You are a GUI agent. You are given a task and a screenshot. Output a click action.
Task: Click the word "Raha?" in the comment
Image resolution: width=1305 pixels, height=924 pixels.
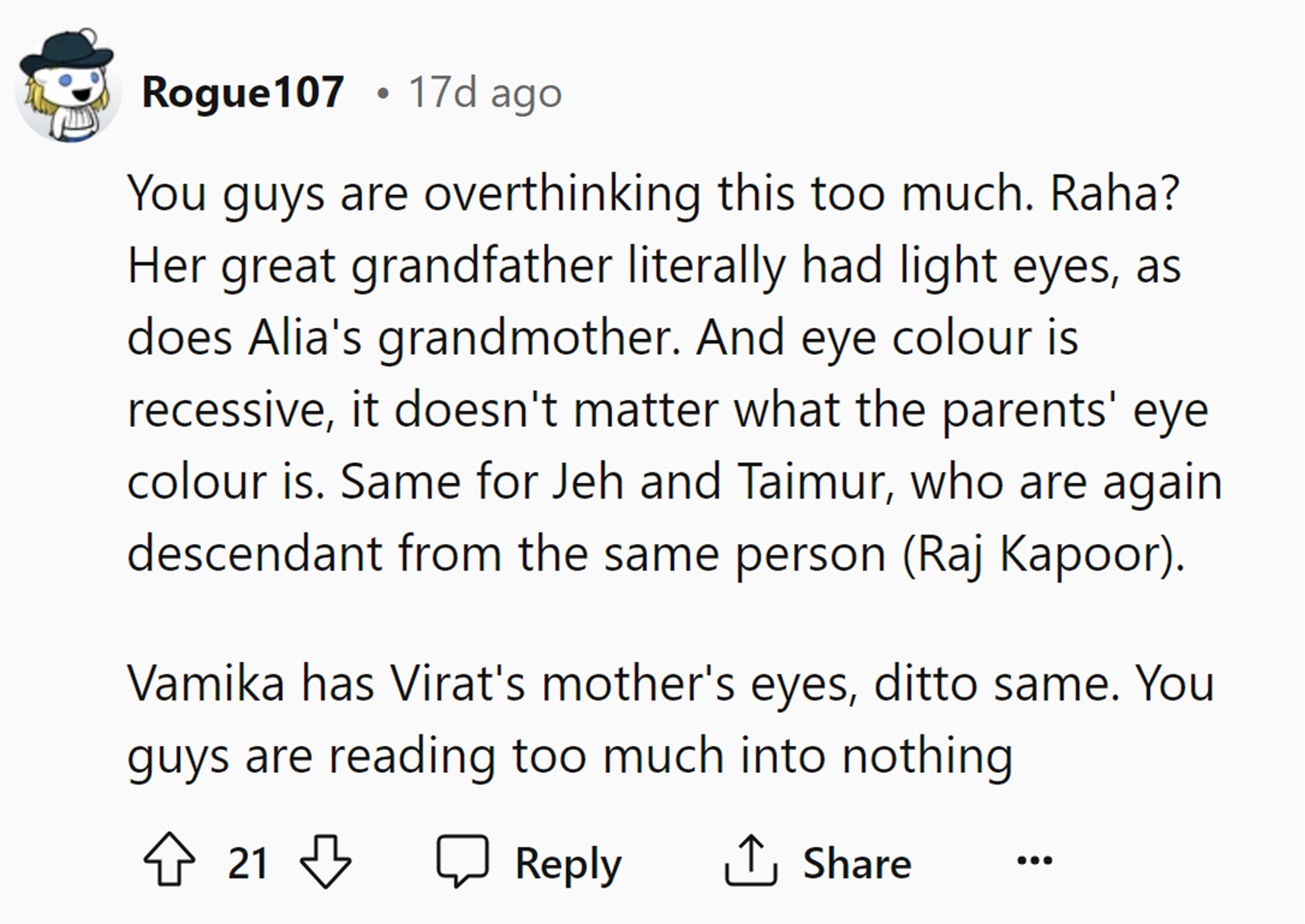pos(1114,194)
